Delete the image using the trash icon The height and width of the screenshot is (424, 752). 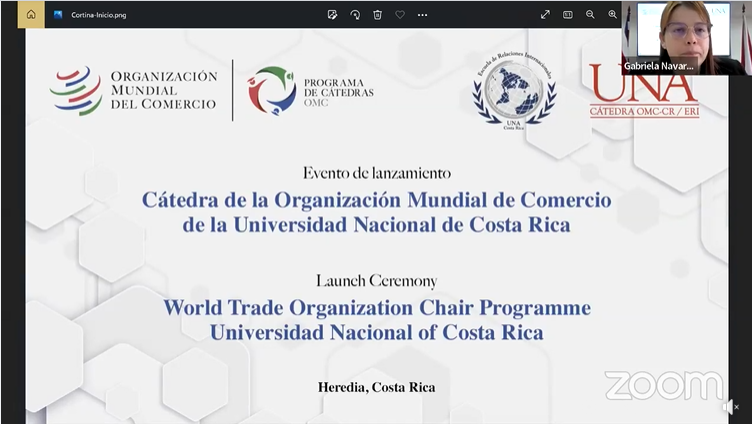pyautogui.click(x=377, y=15)
